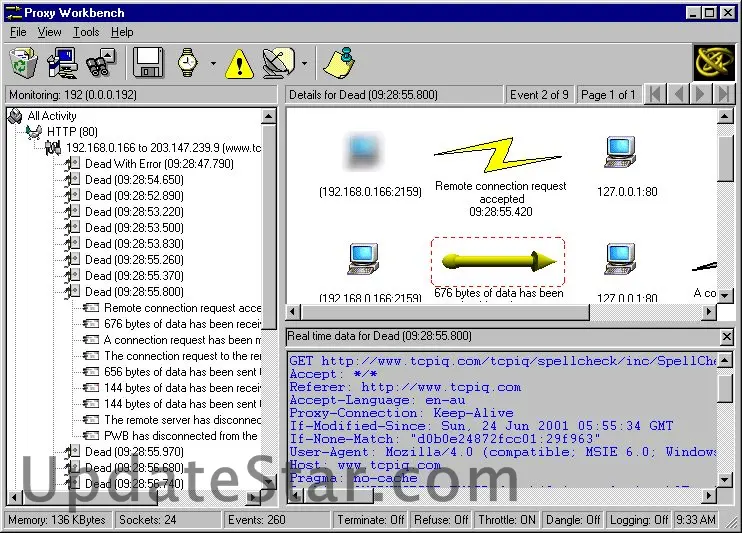
Task: Select Dead (09:28:54.650) entry
Action: coord(134,180)
